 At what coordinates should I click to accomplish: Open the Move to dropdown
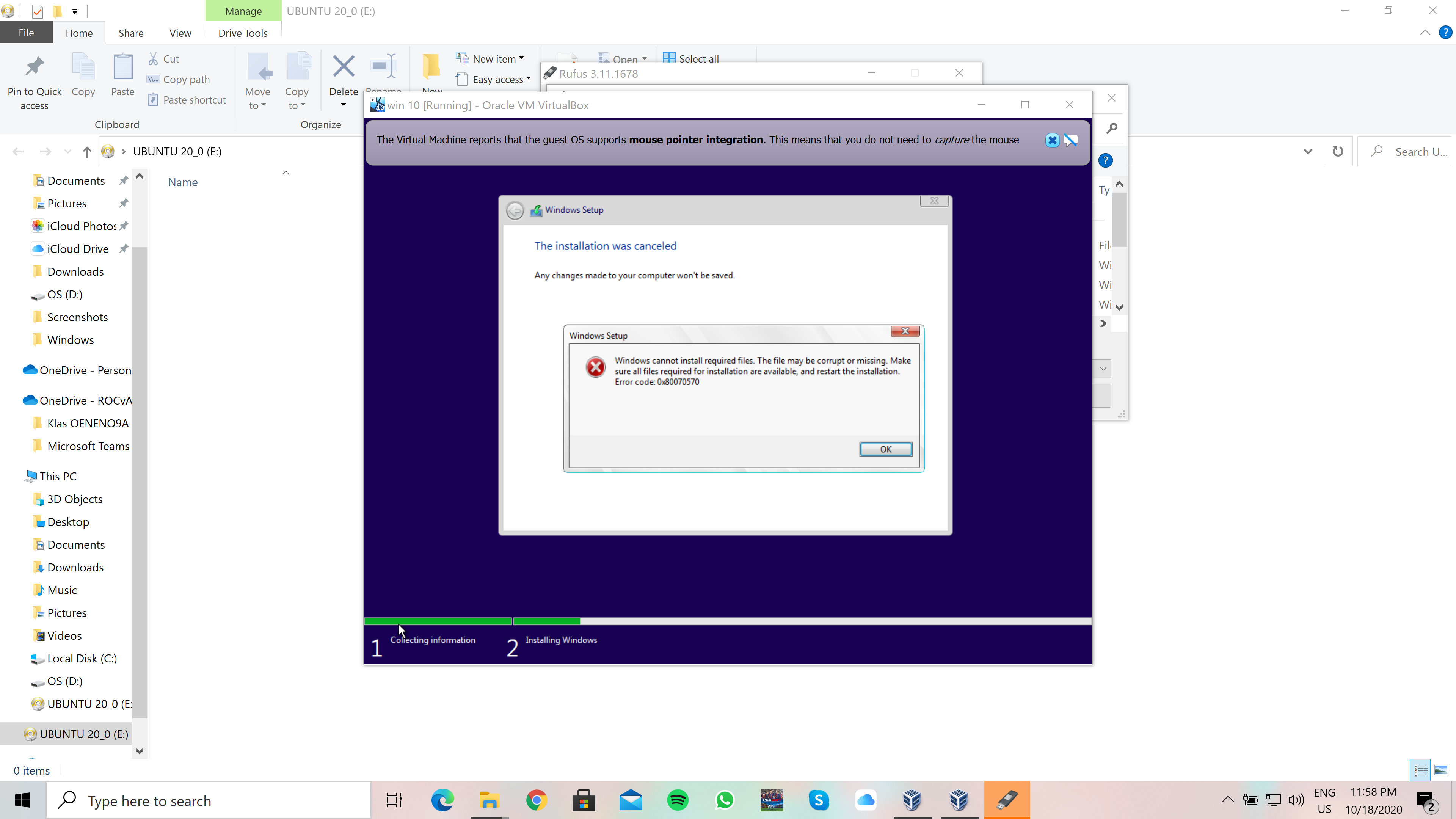(257, 98)
